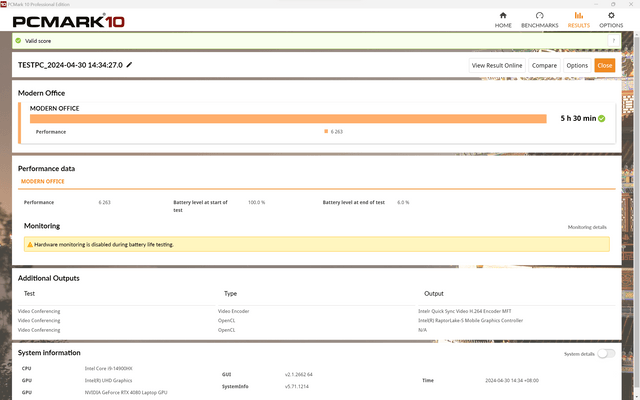Click the warning icon in monitoring notice

pos(30,244)
